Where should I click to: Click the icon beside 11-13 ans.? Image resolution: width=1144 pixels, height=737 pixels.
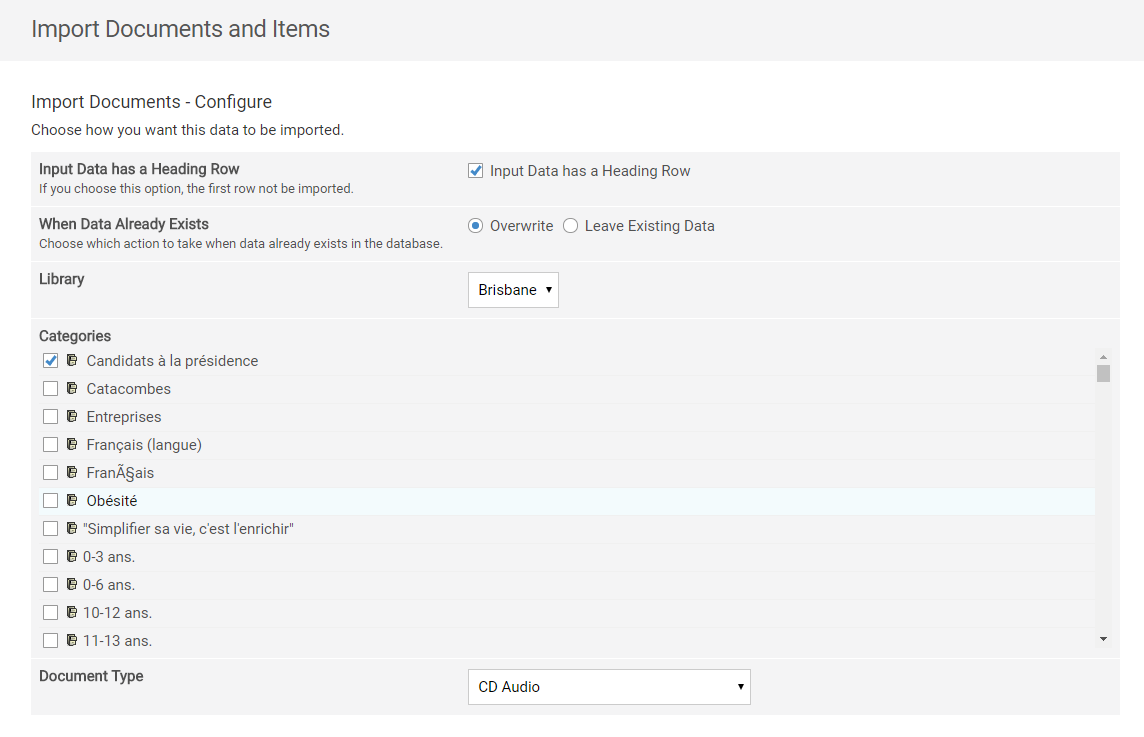point(72,640)
